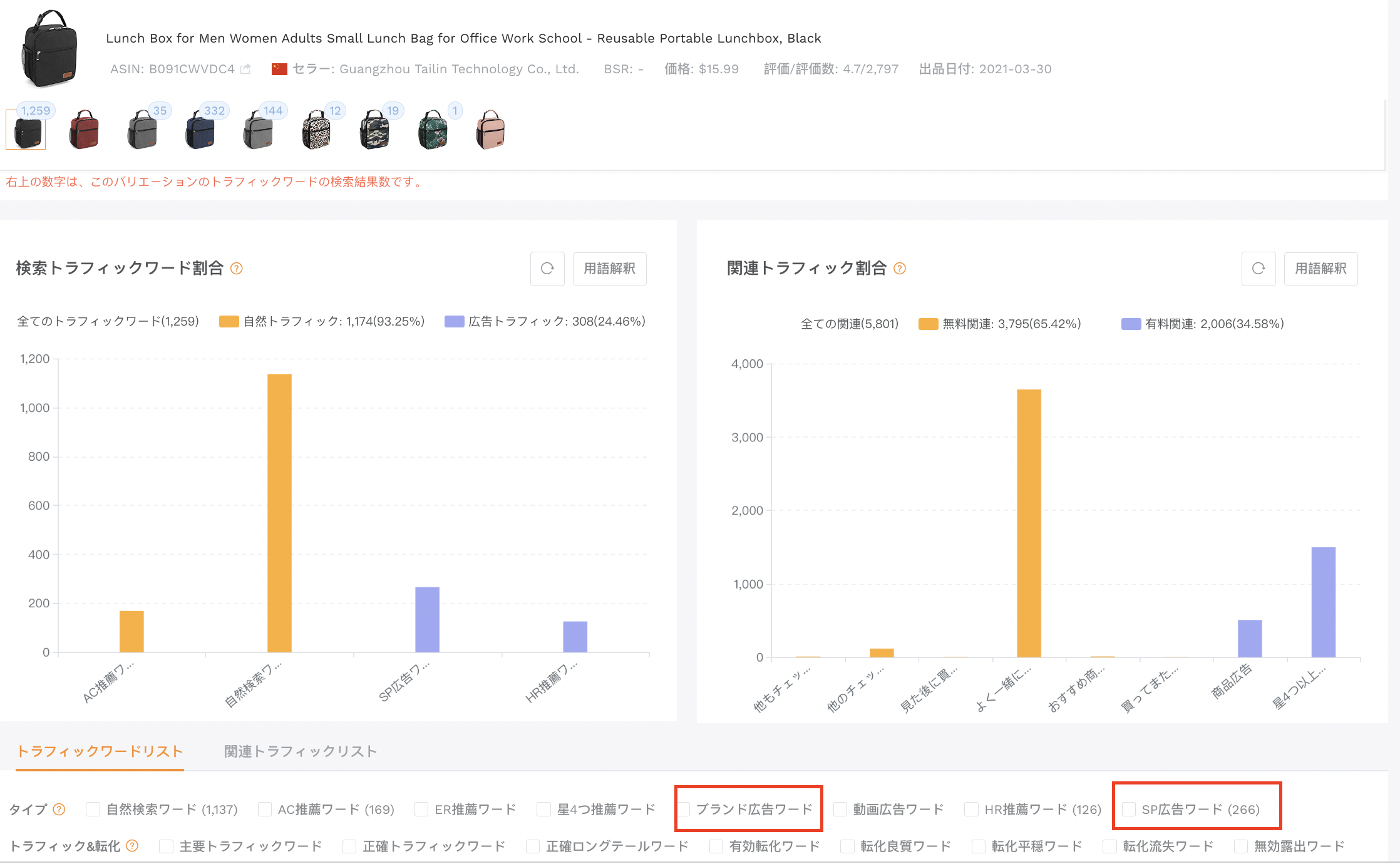Check the 主要トラフィックワード checkbox
This screenshot has height=864, width=1400.
[x=166, y=846]
